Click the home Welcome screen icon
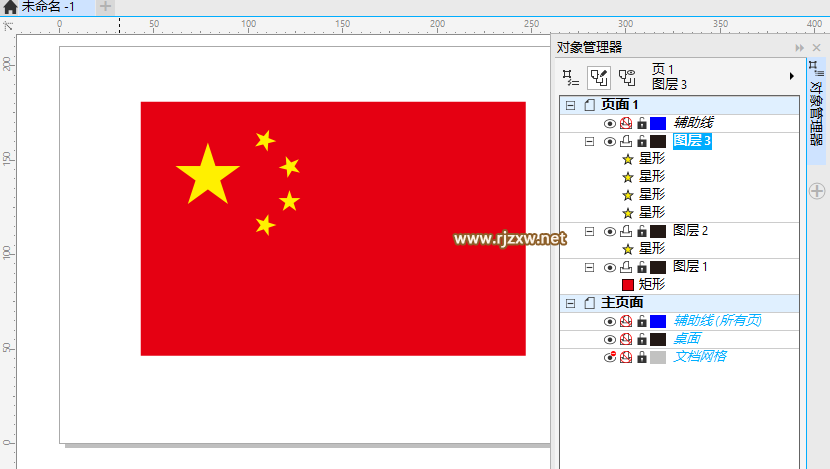 (10, 6)
